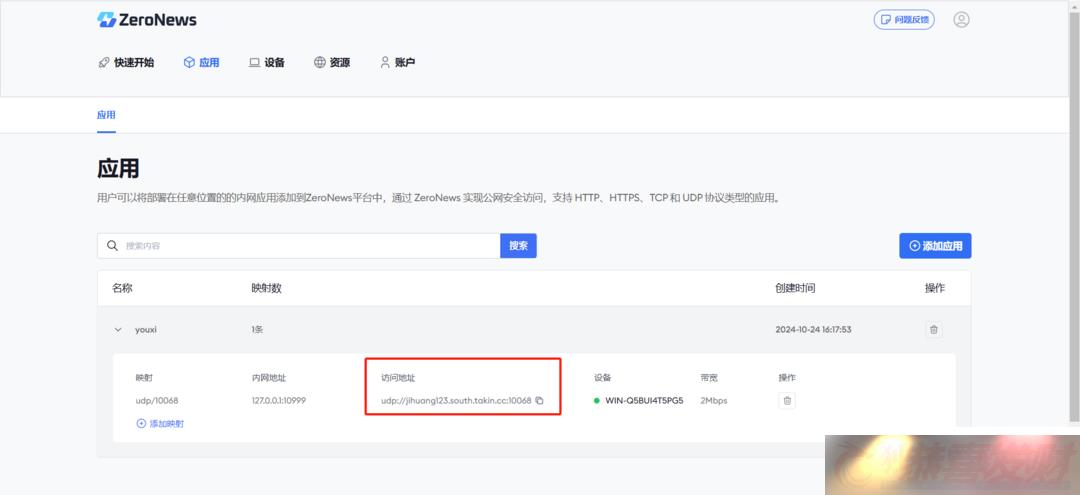Click the 带宽 label
Screen dimensions: 1080x495
[x=709, y=378]
